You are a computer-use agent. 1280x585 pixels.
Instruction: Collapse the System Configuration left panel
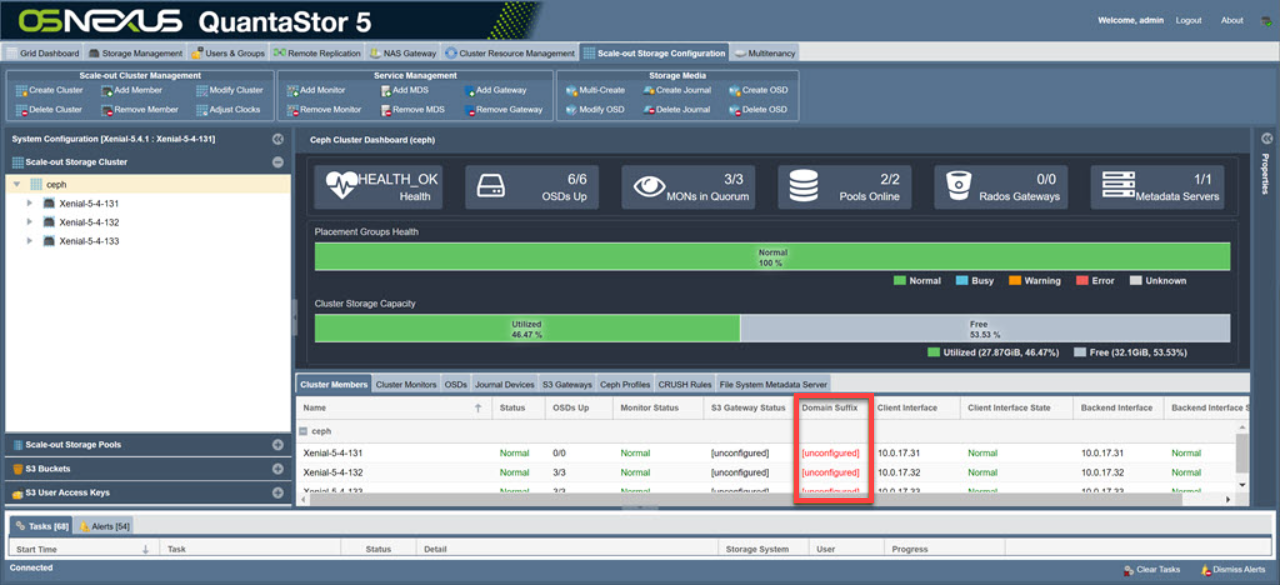[278, 139]
